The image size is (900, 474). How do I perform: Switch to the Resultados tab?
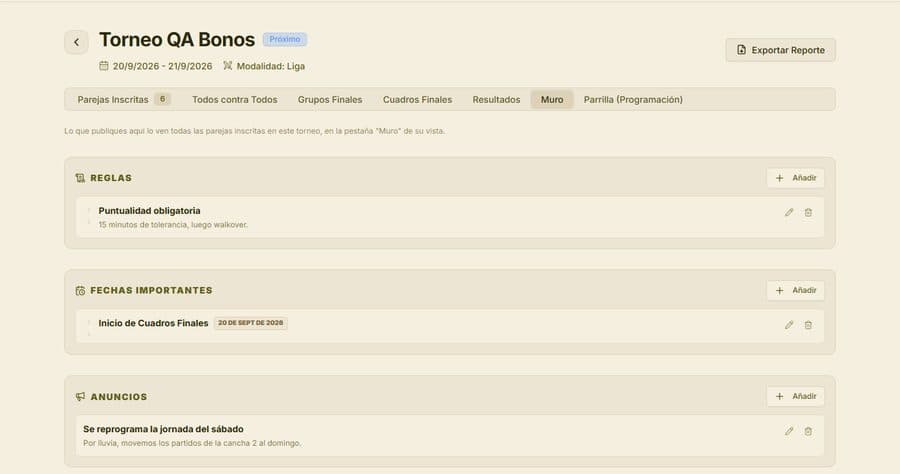(496, 99)
